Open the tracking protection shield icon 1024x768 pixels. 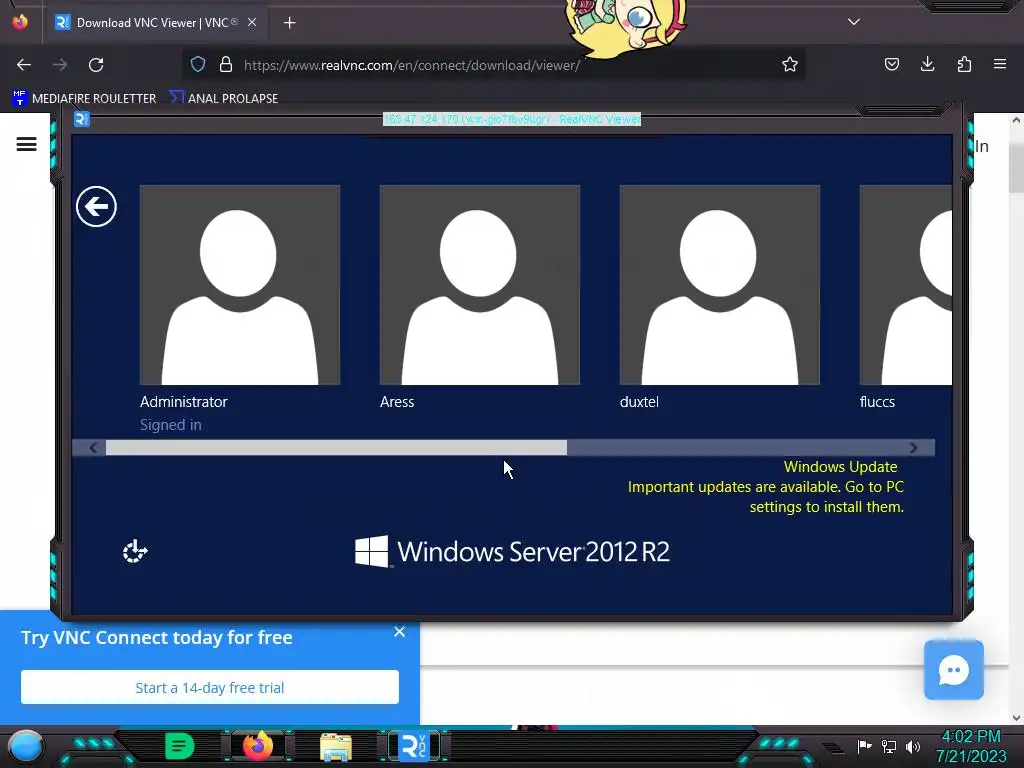(x=198, y=64)
